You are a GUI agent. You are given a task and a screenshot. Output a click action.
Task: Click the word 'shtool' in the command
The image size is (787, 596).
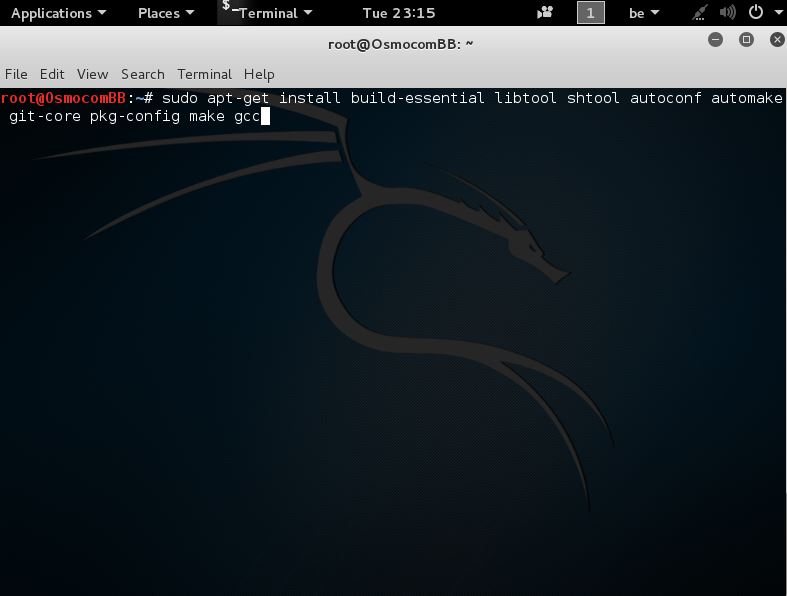[593, 98]
